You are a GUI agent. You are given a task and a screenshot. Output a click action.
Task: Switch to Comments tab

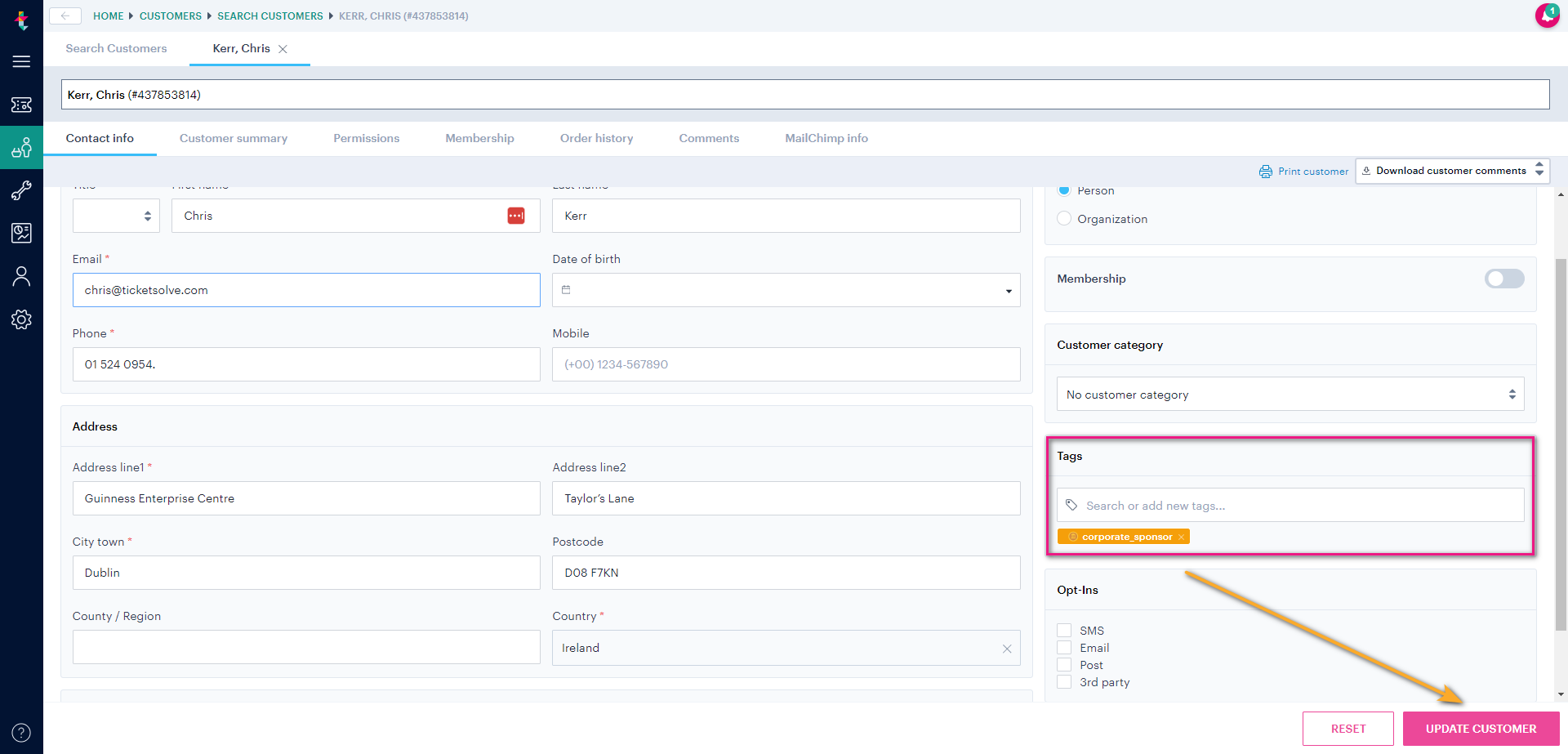click(x=709, y=138)
